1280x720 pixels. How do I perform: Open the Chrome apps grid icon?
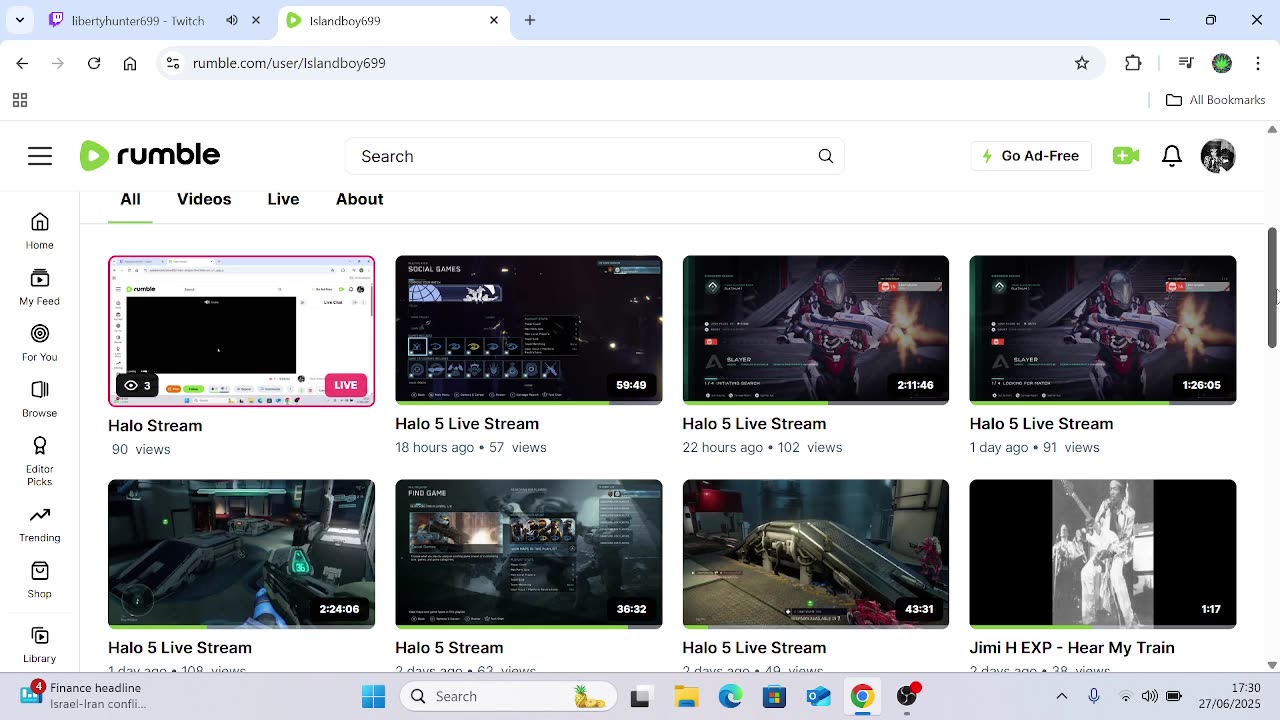click(x=19, y=100)
